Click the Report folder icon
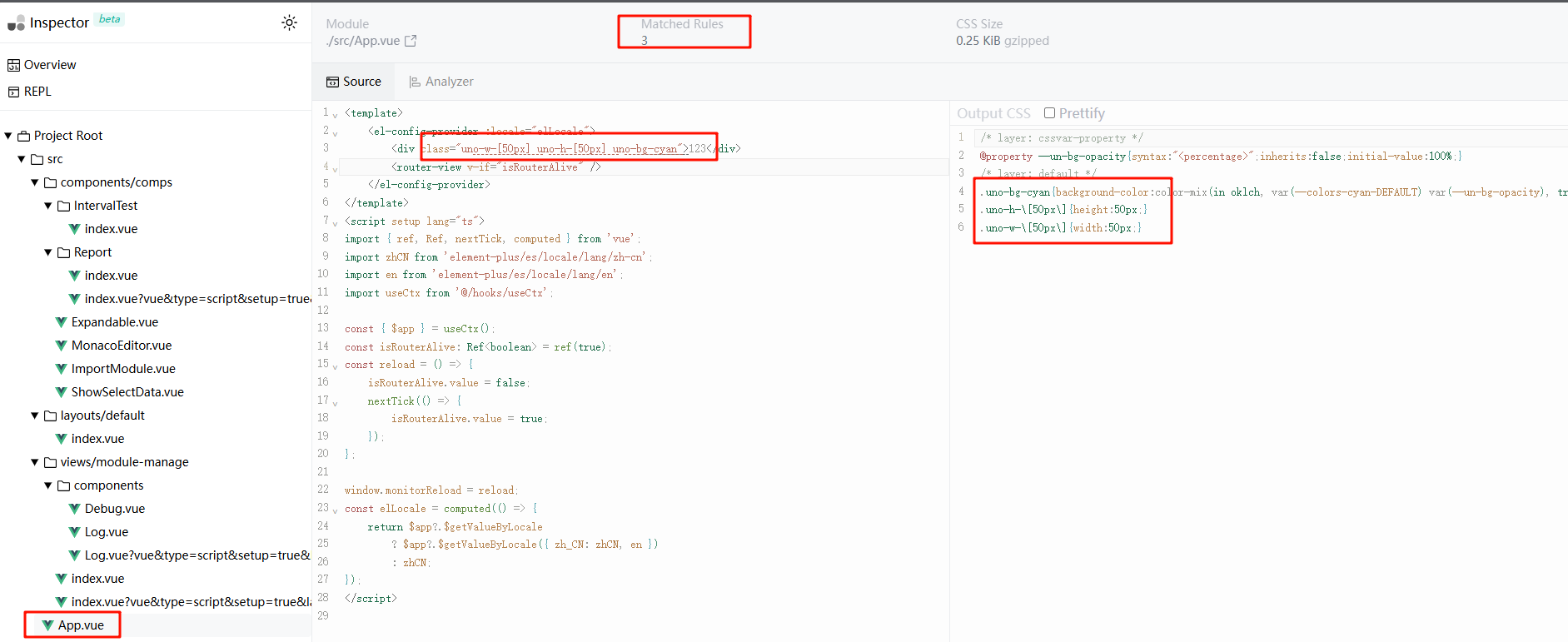 63,252
